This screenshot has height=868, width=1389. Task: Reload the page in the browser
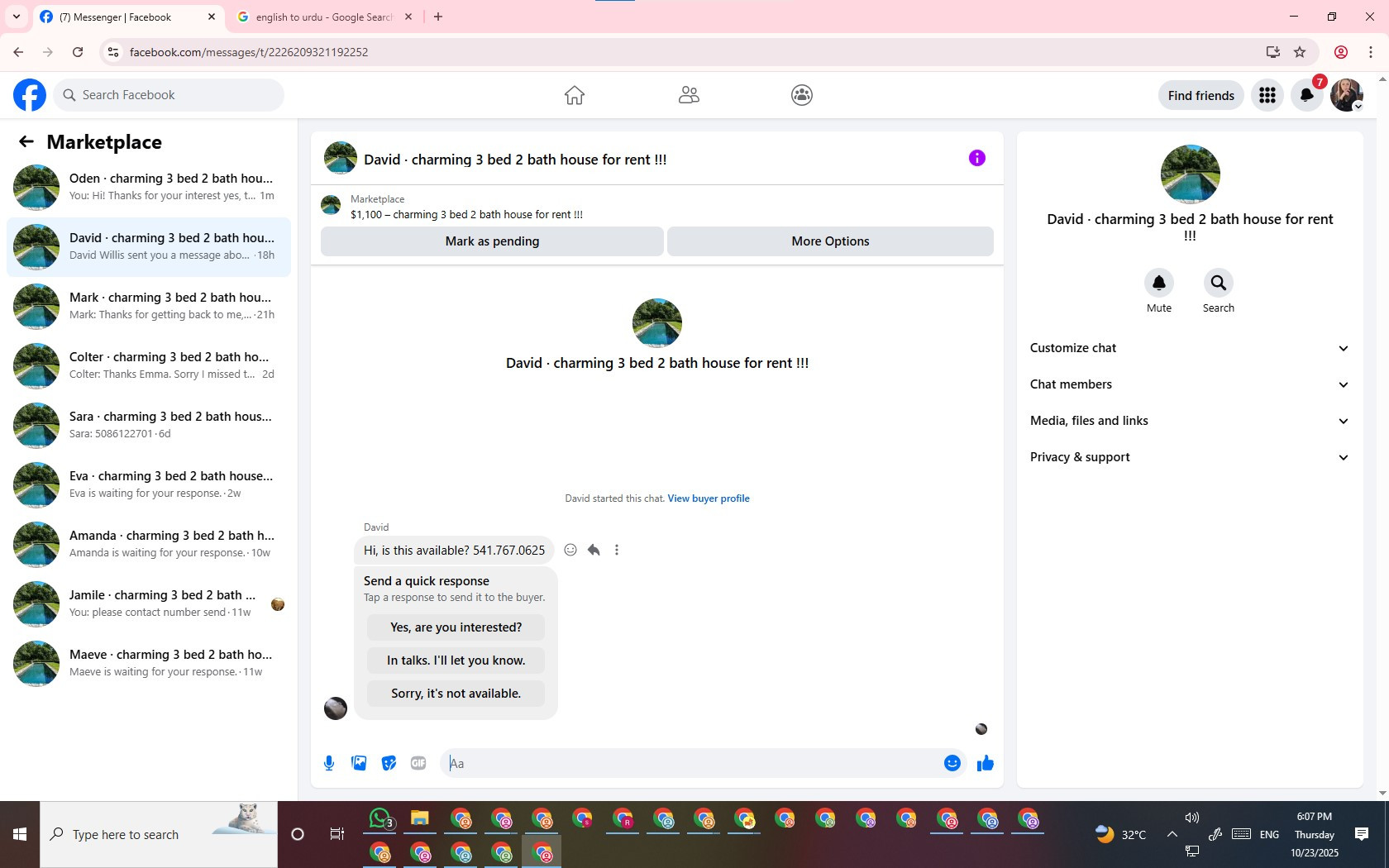click(x=78, y=52)
